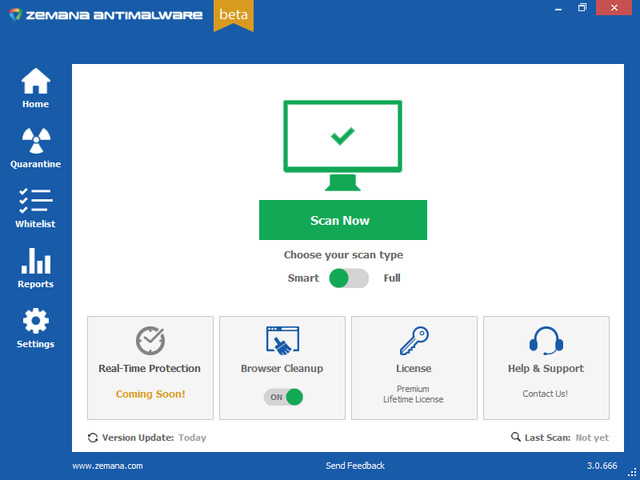Click the Version Update refresh icon
This screenshot has width=640, height=480.
coord(93,438)
